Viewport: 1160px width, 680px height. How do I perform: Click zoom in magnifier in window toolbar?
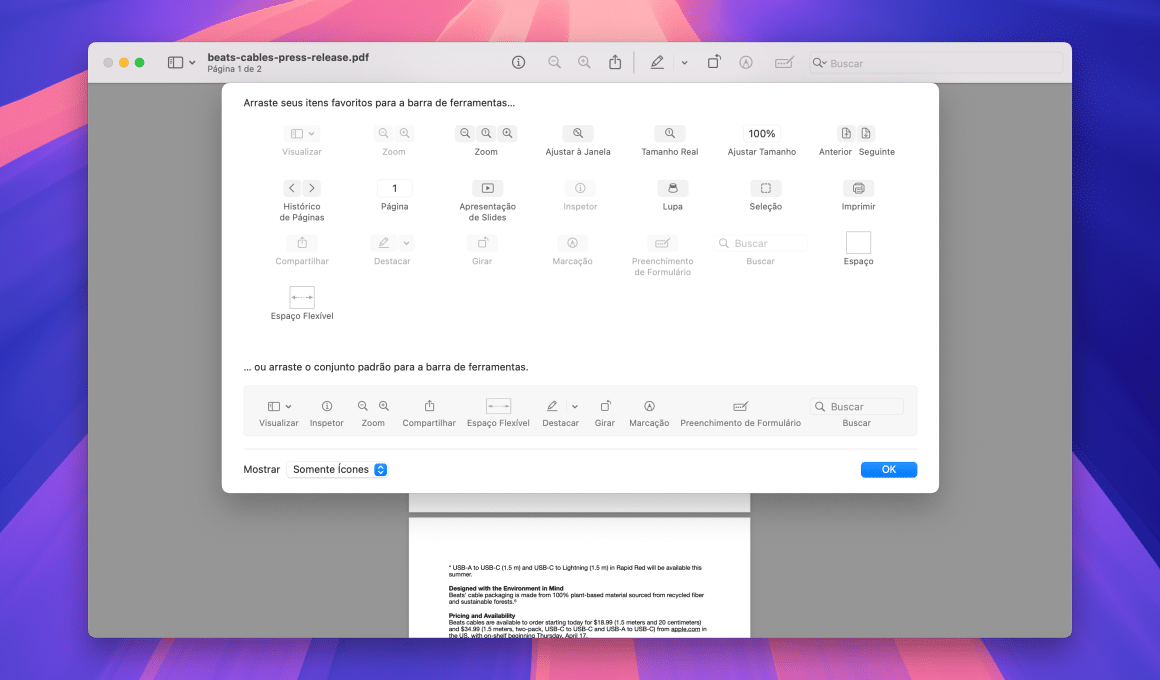click(584, 63)
